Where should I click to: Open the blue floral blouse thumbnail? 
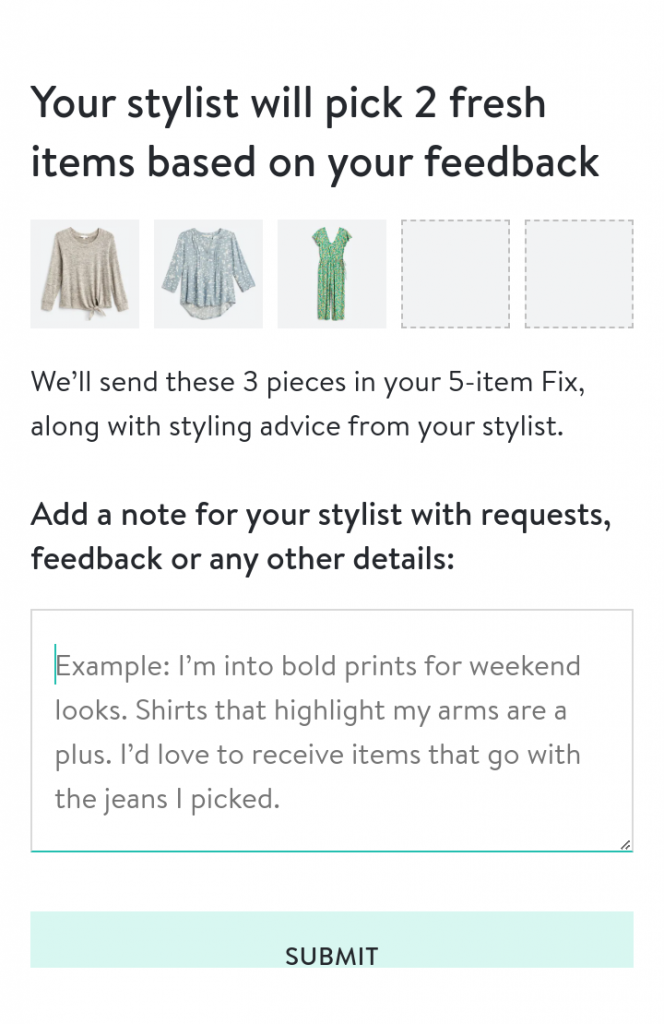point(208,274)
